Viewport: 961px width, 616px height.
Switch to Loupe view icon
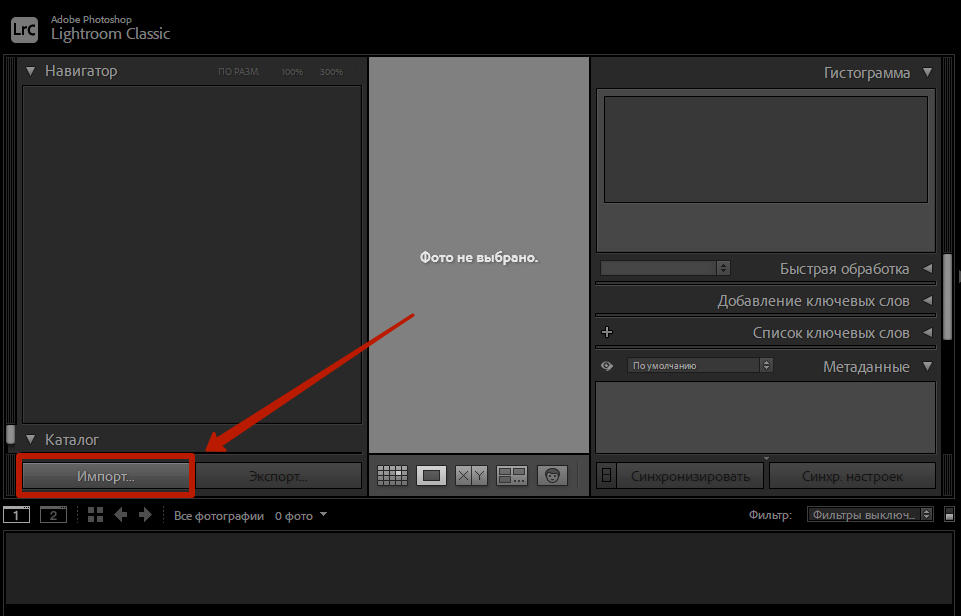point(431,476)
